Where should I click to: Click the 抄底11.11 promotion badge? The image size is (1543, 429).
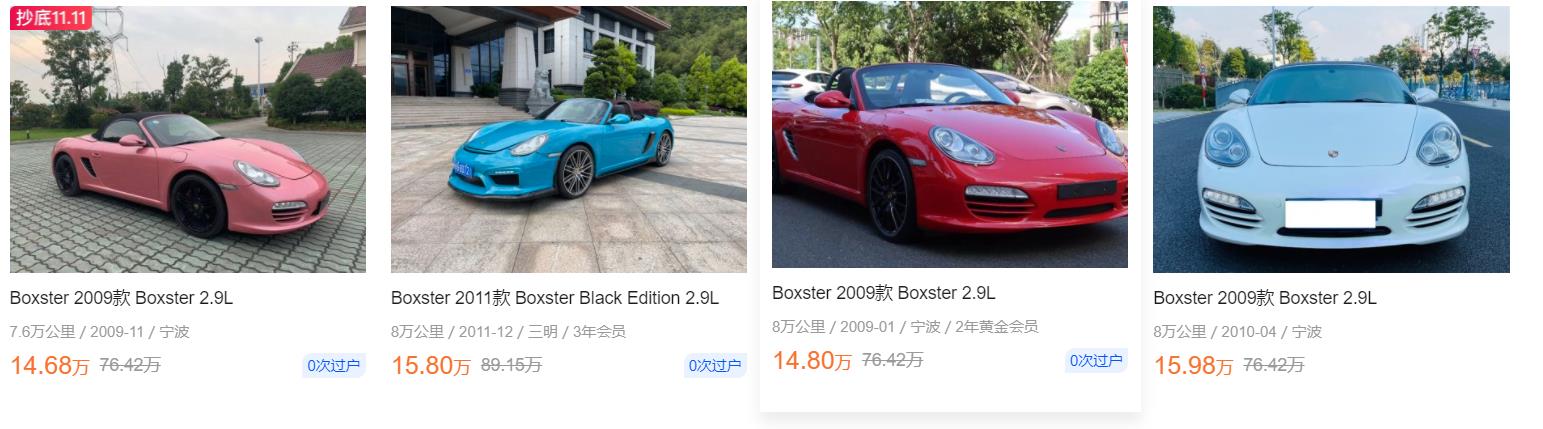point(51,17)
